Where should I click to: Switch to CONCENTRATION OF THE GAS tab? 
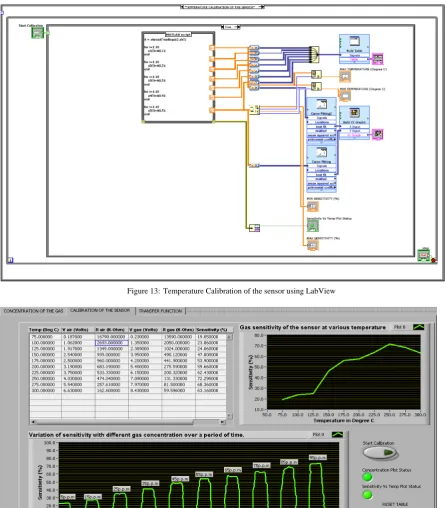[x=33, y=311]
